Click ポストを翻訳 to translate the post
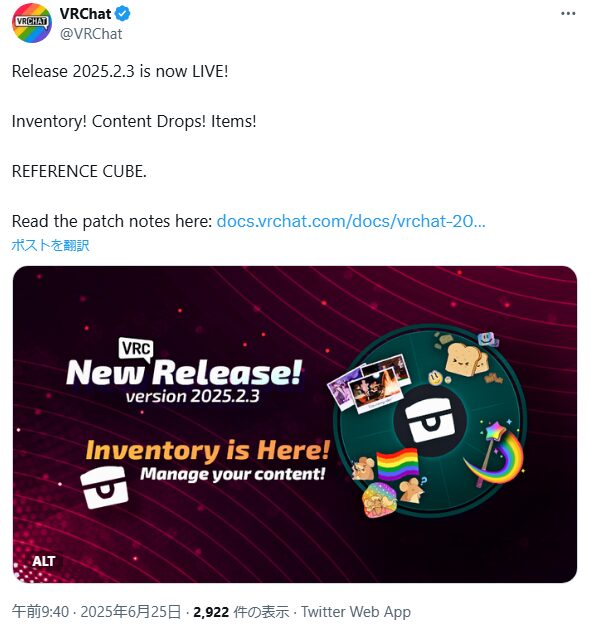This screenshot has width=590, height=630. point(50,245)
